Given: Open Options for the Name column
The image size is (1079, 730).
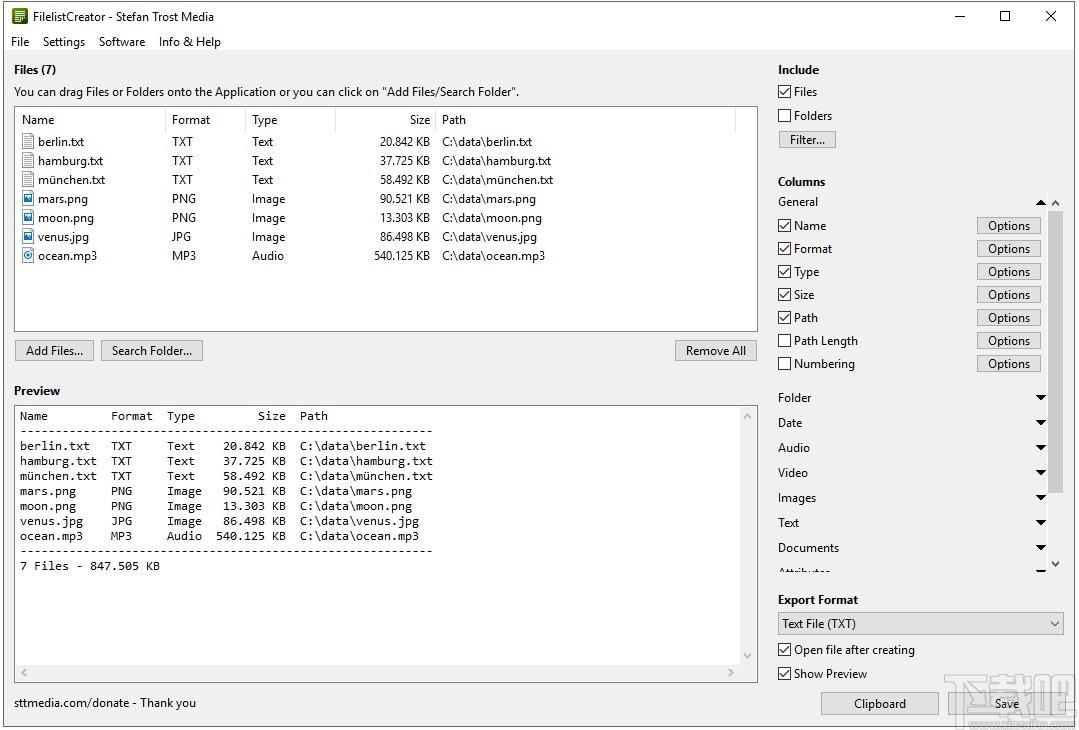Looking at the screenshot, I should pos(1009,226).
